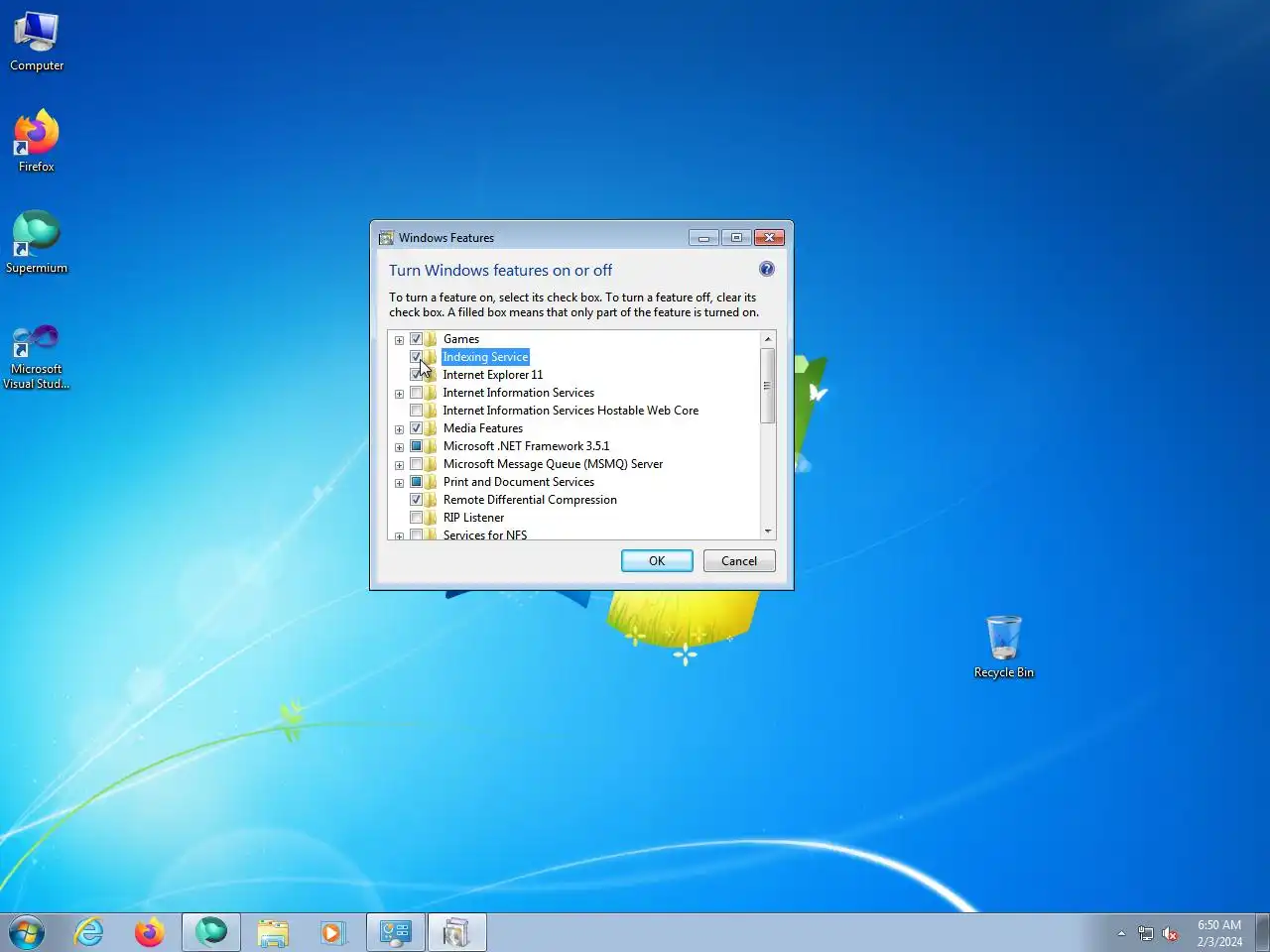The height and width of the screenshot is (952, 1270).
Task: Select the "Internet Explorer 11" row label
Action: 493,375
